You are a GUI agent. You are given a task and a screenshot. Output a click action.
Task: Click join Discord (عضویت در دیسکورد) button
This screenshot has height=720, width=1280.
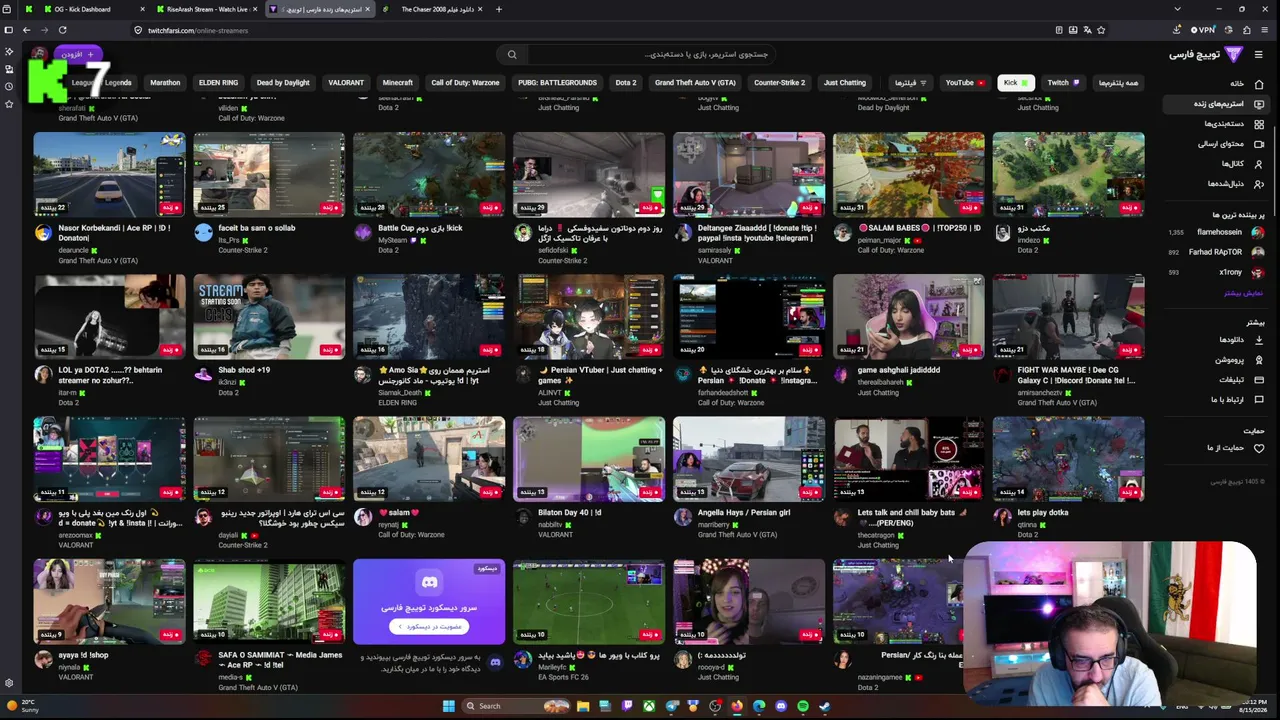point(429,627)
